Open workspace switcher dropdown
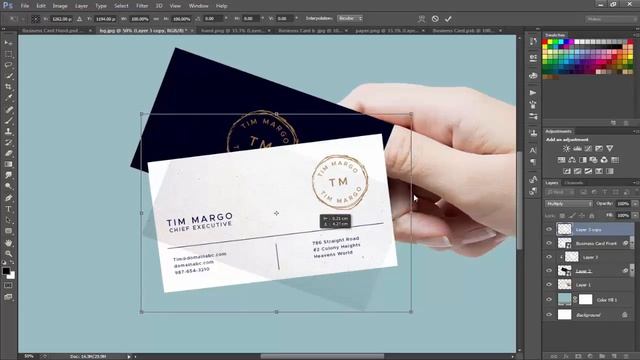 click(610, 19)
